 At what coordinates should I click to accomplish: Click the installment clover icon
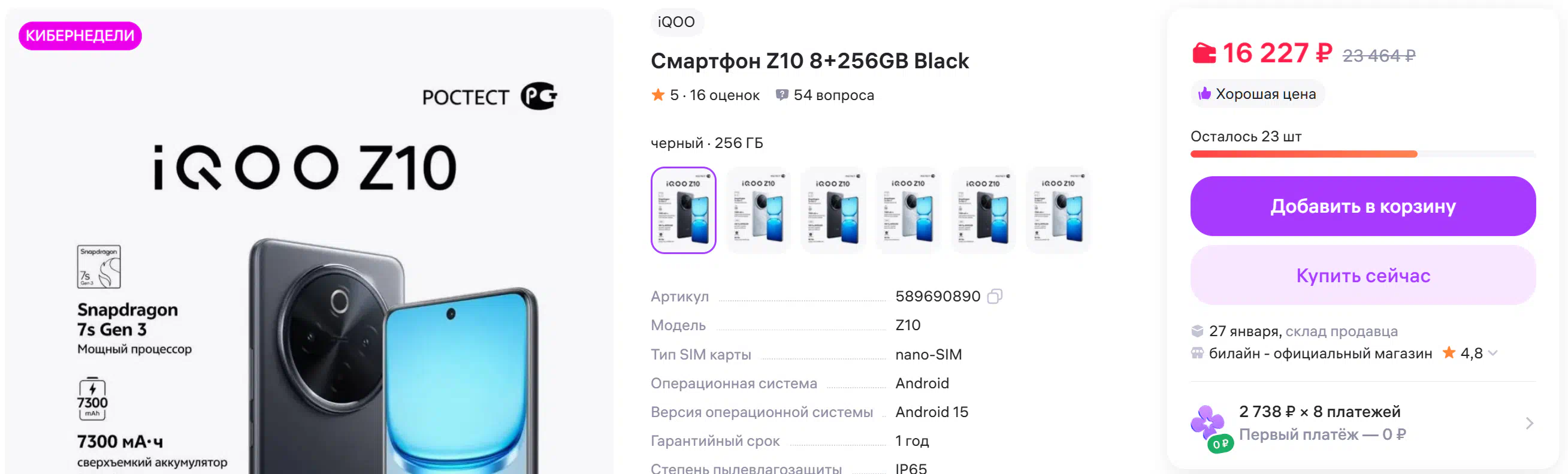(1208, 424)
